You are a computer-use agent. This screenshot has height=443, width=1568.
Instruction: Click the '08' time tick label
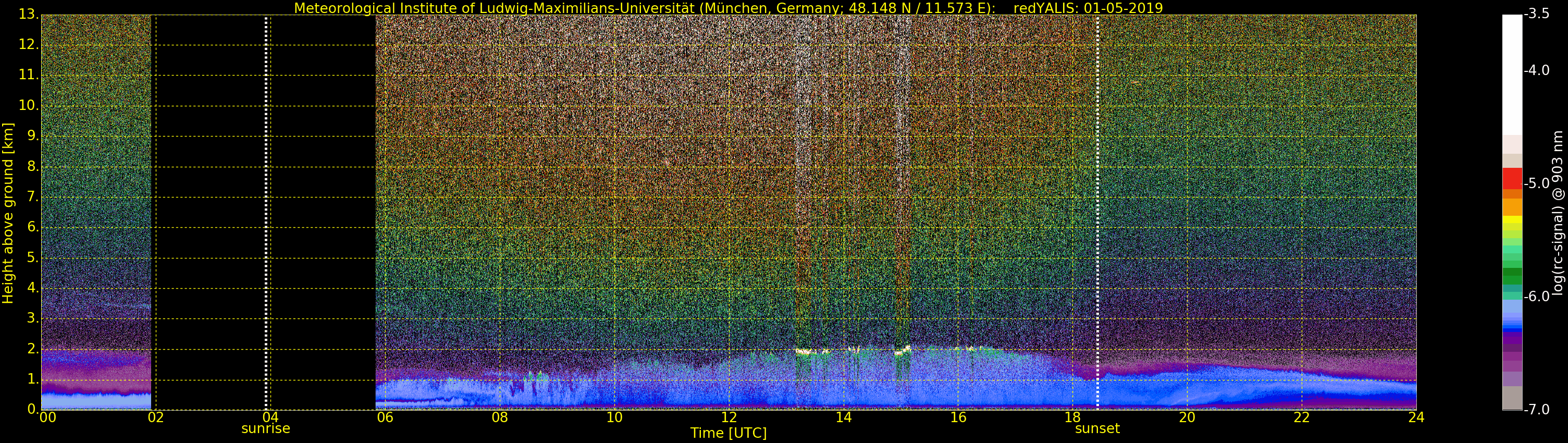click(x=500, y=417)
